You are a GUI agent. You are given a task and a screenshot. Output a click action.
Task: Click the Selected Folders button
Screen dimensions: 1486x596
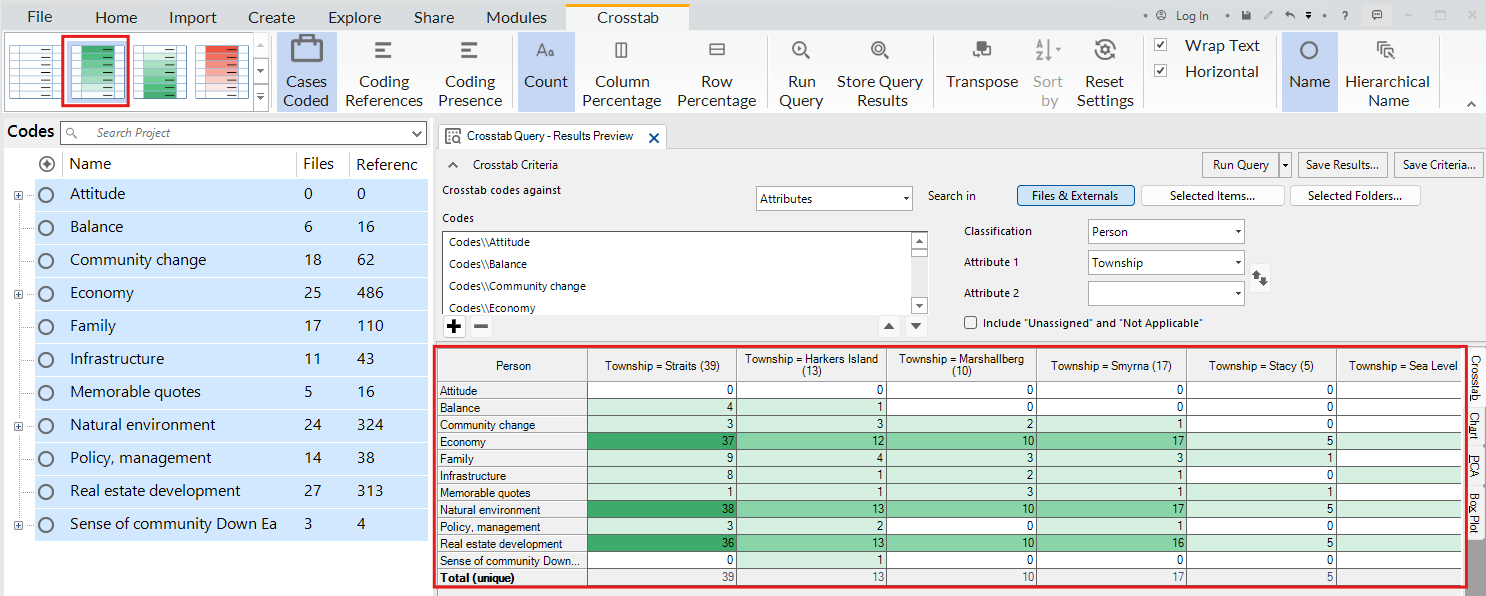pos(1355,196)
